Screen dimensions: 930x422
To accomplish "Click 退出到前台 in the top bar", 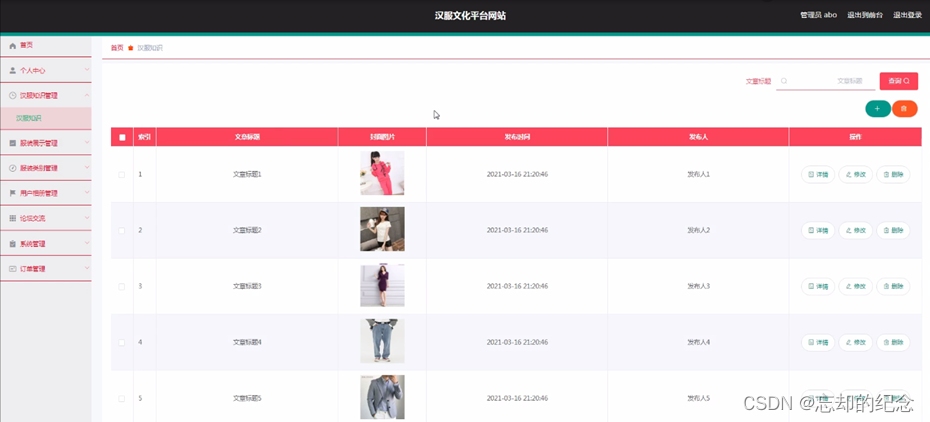I will point(865,15).
